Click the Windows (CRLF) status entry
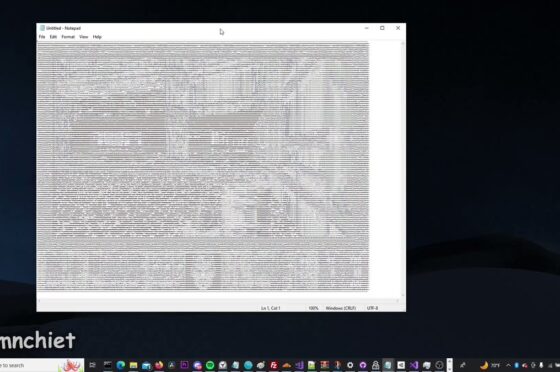The width and height of the screenshot is (560, 372). click(x=341, y=308)
